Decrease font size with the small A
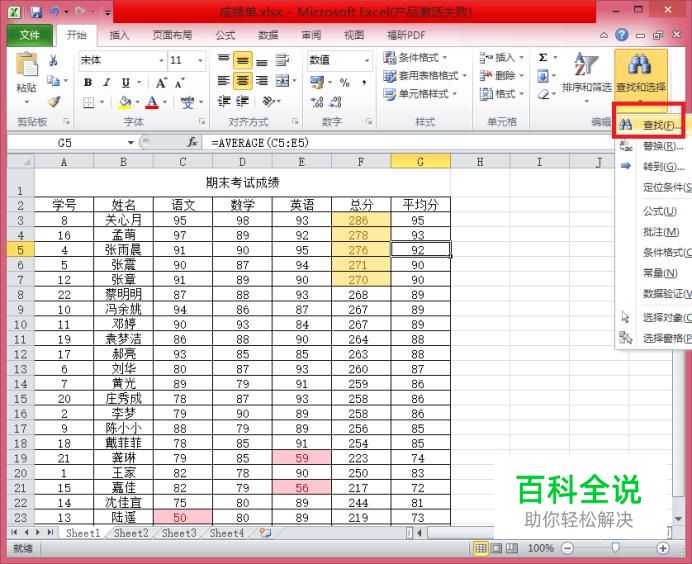Image resolution: width=692 pixels, height=564 pixels. coord(180,83)
